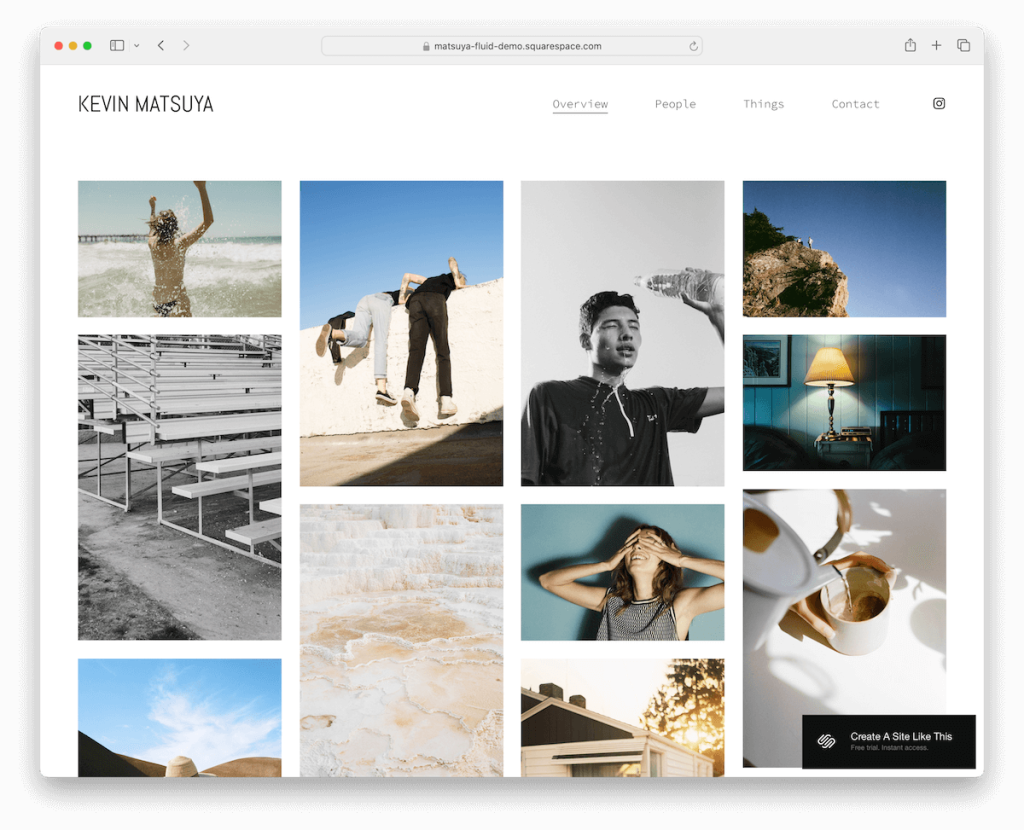
Task: Navigate to the Things page
Action: (x=763, y=104)
